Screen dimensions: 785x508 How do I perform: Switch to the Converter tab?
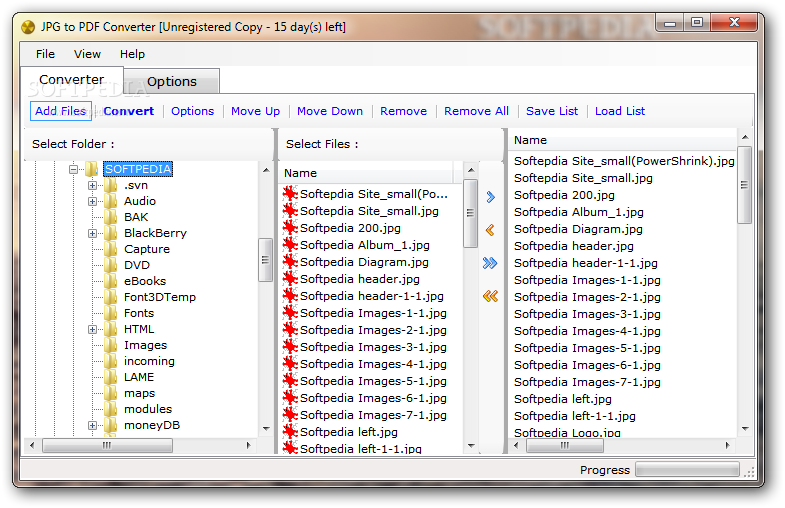[72, 80]
